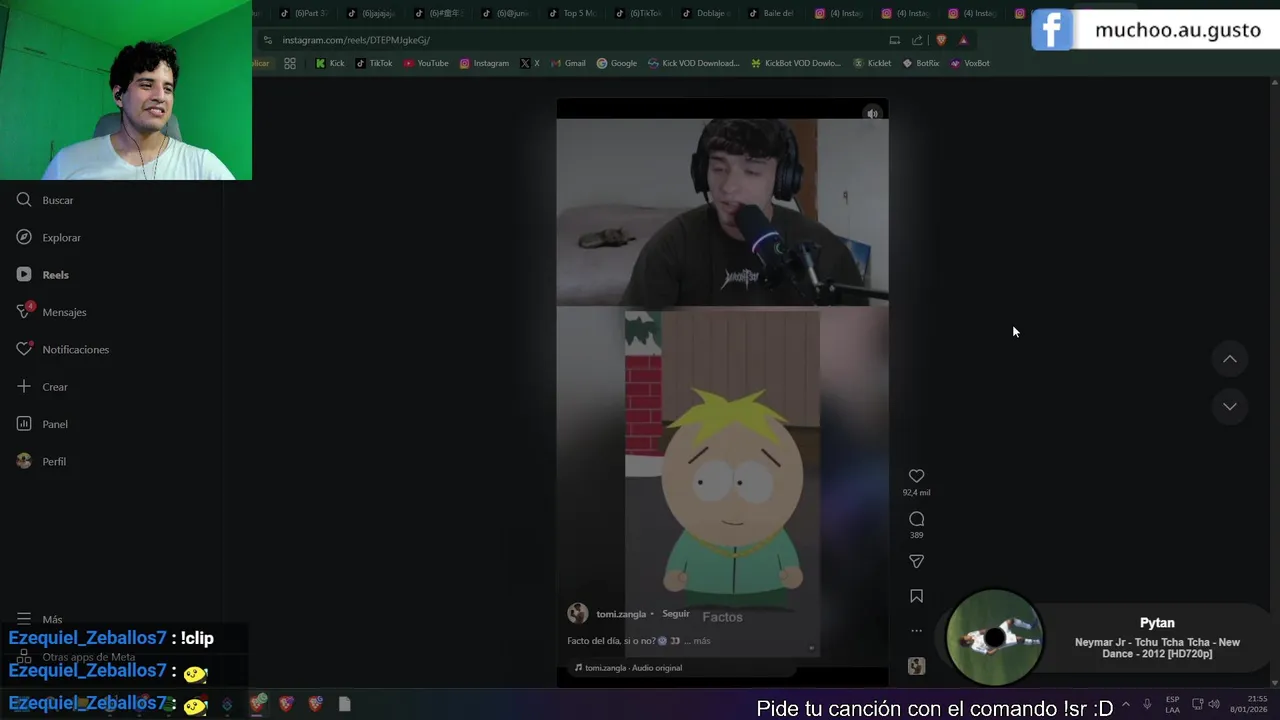The height and width of the screenshot is (720, 1280).
Task: Save the reel with bookmark icon
Action: 916,596
